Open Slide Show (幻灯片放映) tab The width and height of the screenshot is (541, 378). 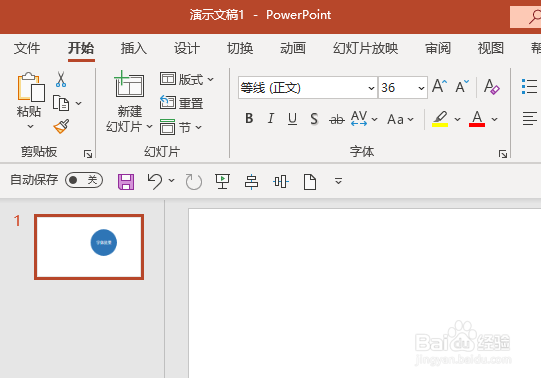pos(365,48)
